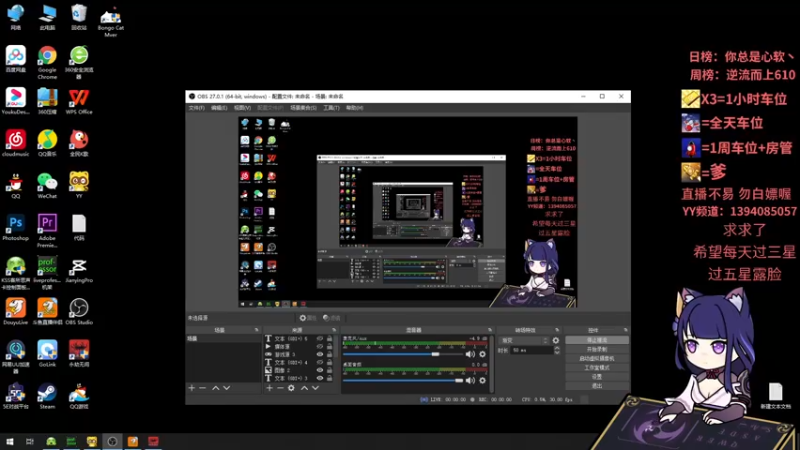Pop out the Sources dock panel
800x450 pixels.
[x=334, y=330]
